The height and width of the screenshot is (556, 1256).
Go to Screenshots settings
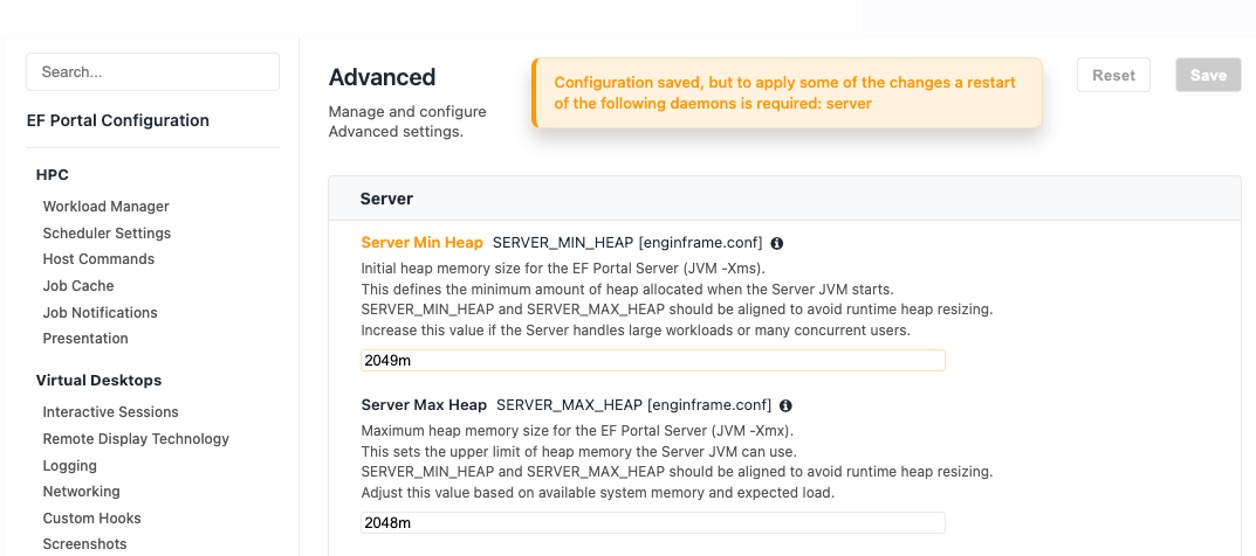[x=85, y=544]
